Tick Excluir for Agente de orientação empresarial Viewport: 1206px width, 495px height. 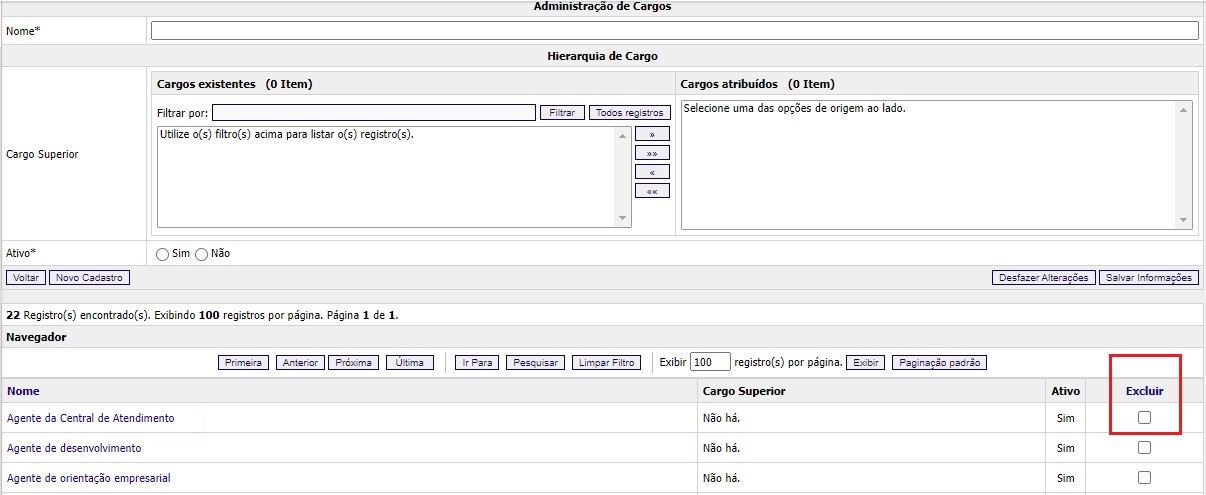[1144, 478]
